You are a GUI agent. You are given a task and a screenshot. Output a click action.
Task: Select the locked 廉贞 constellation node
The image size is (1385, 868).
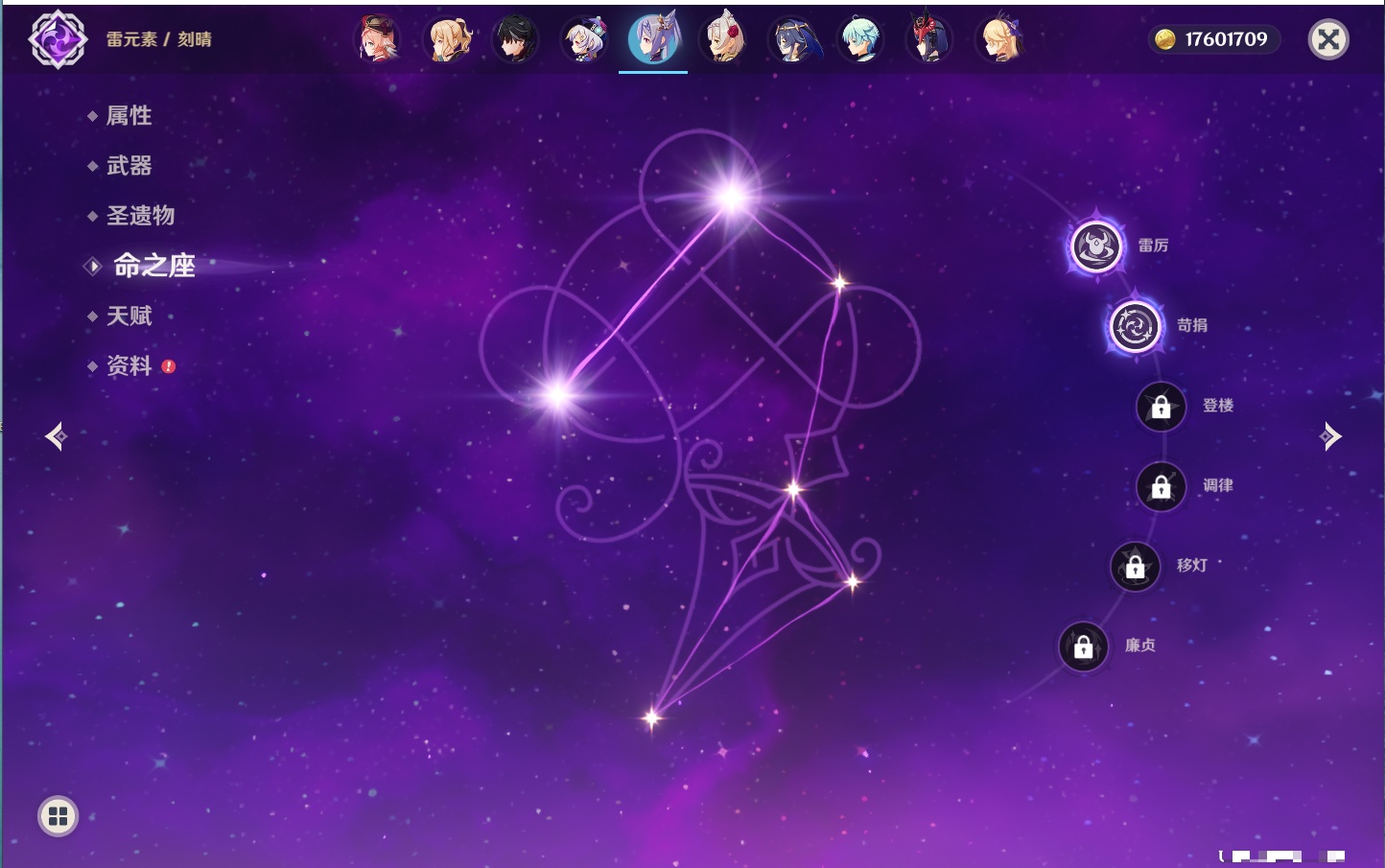pos(1083,646)
